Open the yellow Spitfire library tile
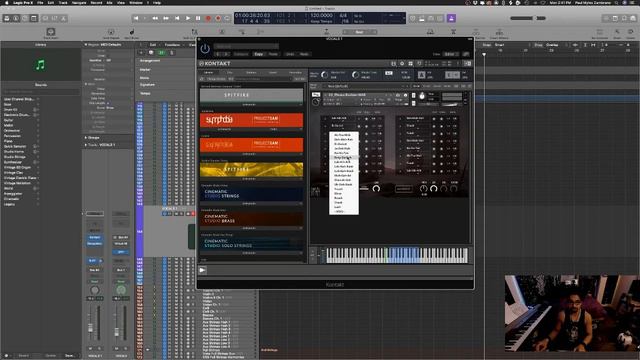Viewport: 640px width, 360px height. click(x=251, y=169)
